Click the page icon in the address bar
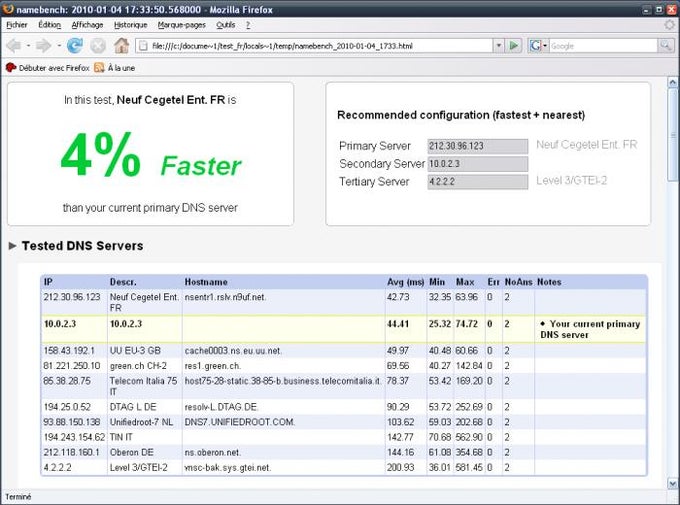 coord(144,46)
